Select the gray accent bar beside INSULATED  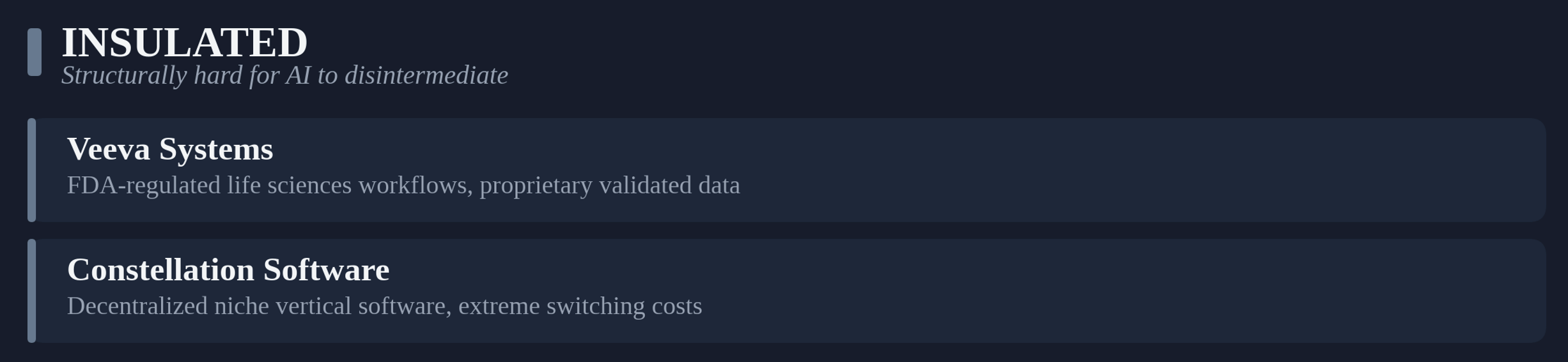click(35, 52)
